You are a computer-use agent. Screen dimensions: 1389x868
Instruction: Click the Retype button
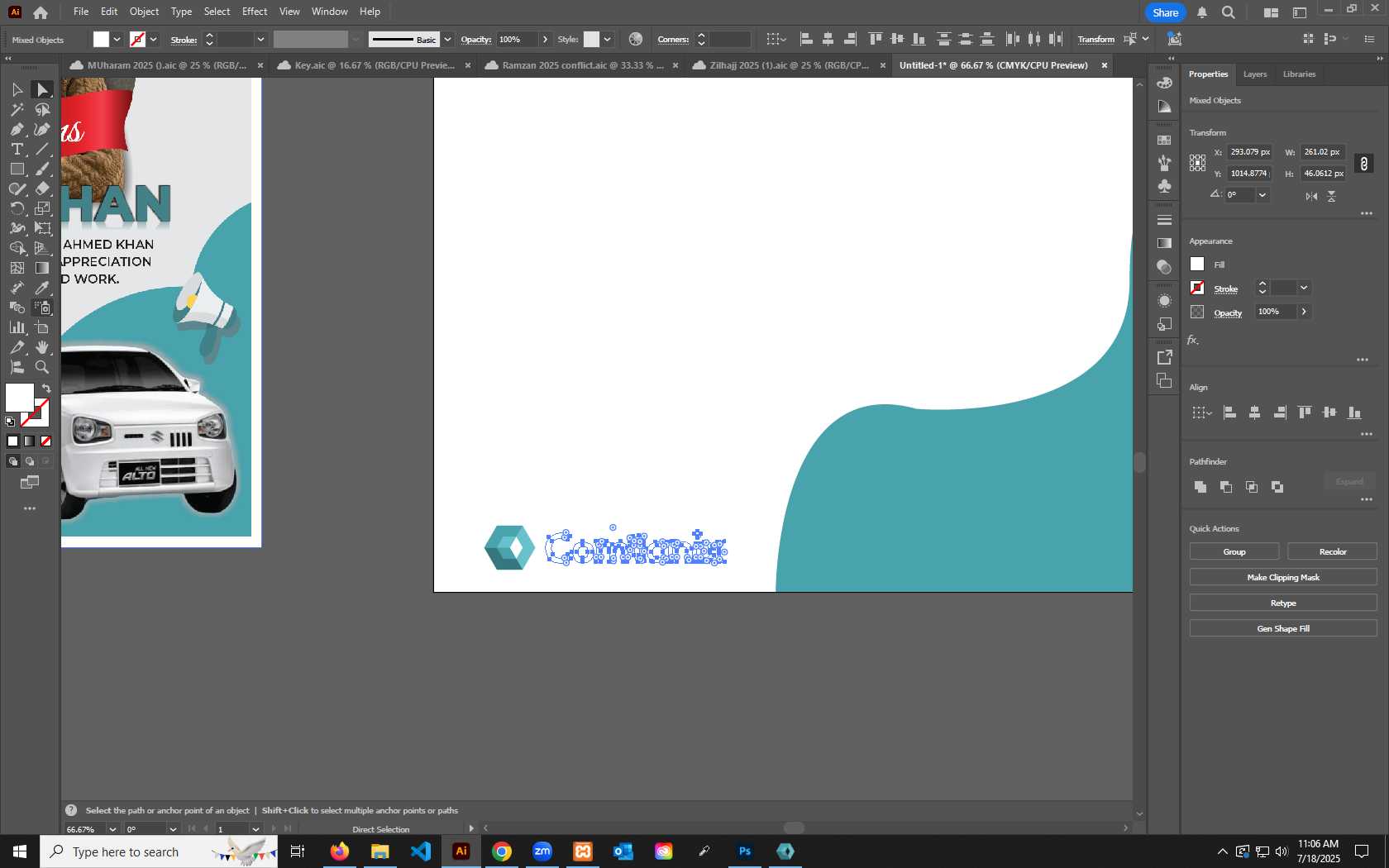1283,603
